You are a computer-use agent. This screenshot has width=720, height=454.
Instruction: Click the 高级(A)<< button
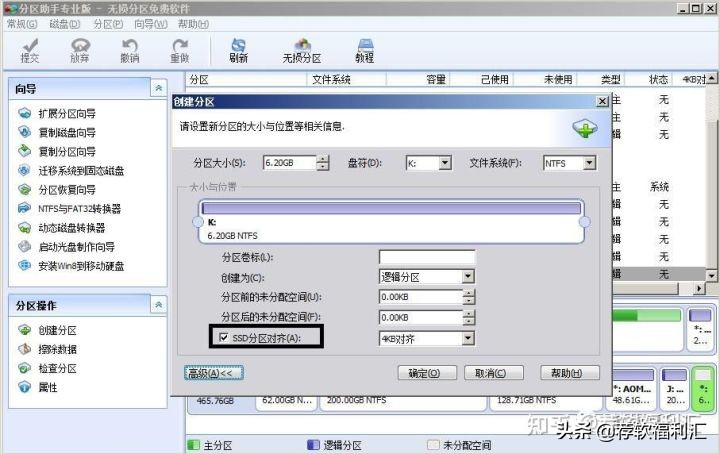click(x=214, y=373)
